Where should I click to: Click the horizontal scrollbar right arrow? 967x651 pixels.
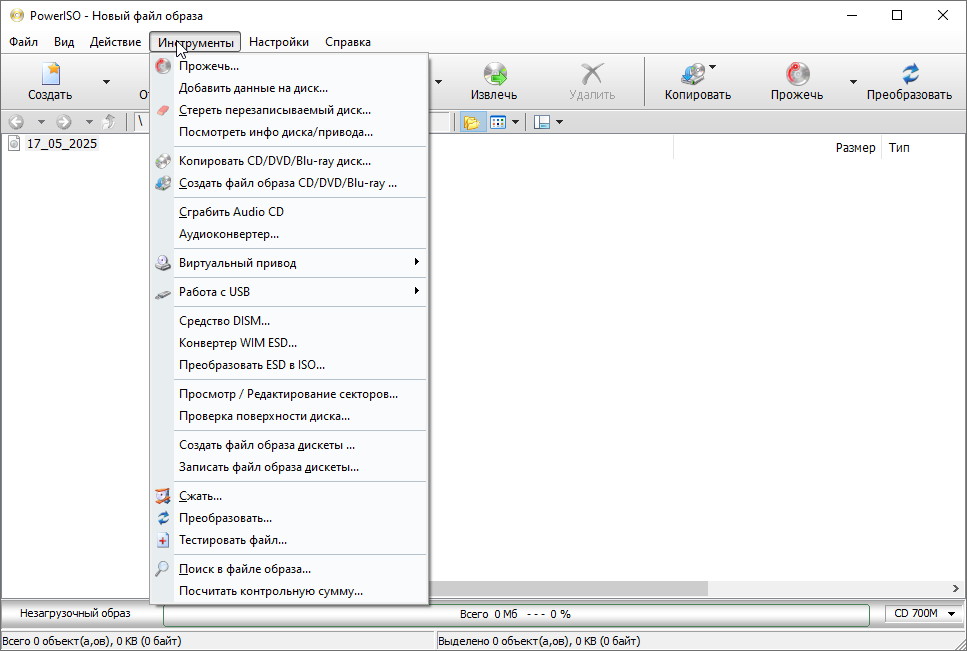click(955, 588)
